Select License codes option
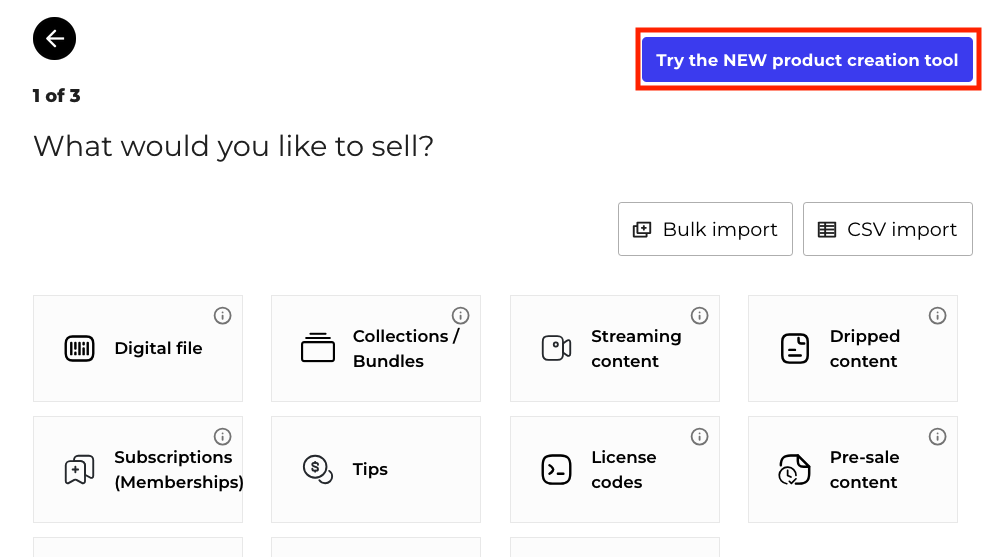1004x557 pixels. click(x=615, y=470)
